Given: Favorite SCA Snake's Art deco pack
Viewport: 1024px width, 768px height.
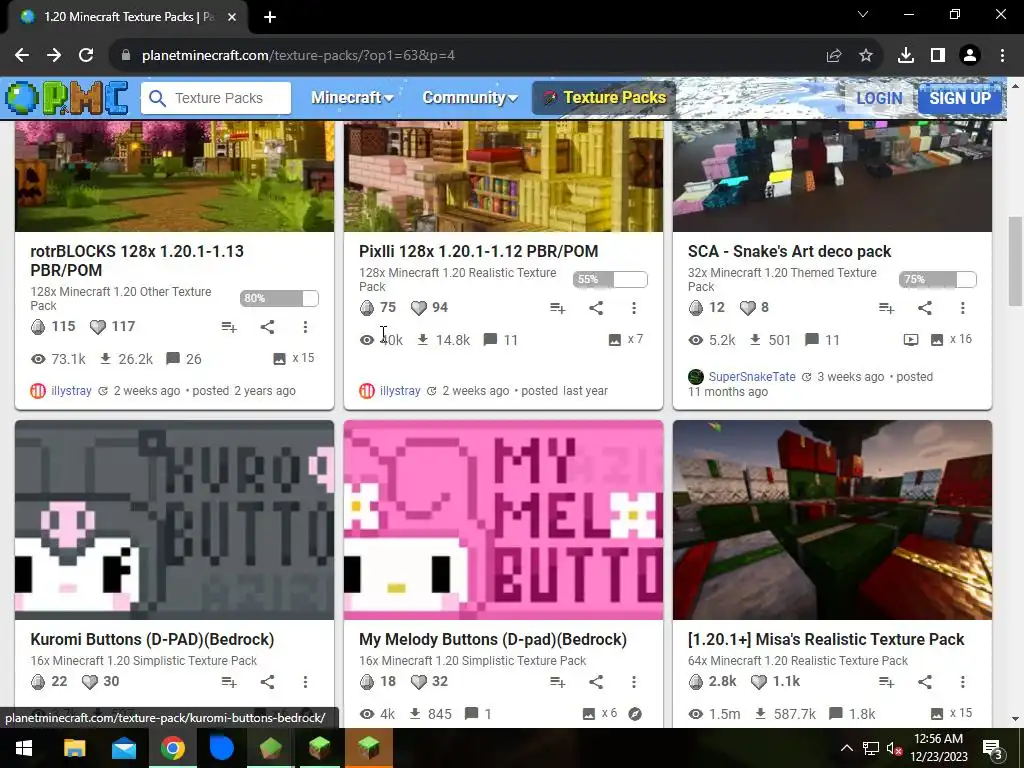Looking at the screenshot, I should [x=748, y=308].
